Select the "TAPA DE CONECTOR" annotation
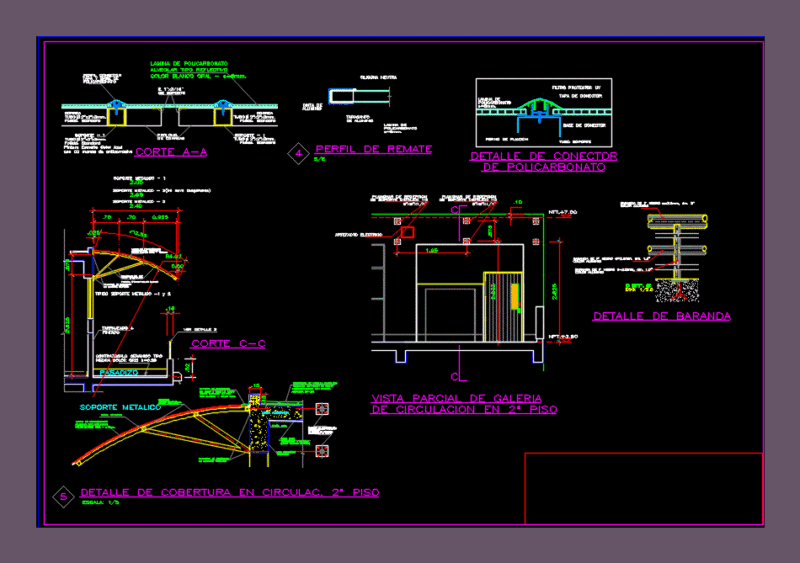This screenshot has width=800, height=563. pos(581,96)
